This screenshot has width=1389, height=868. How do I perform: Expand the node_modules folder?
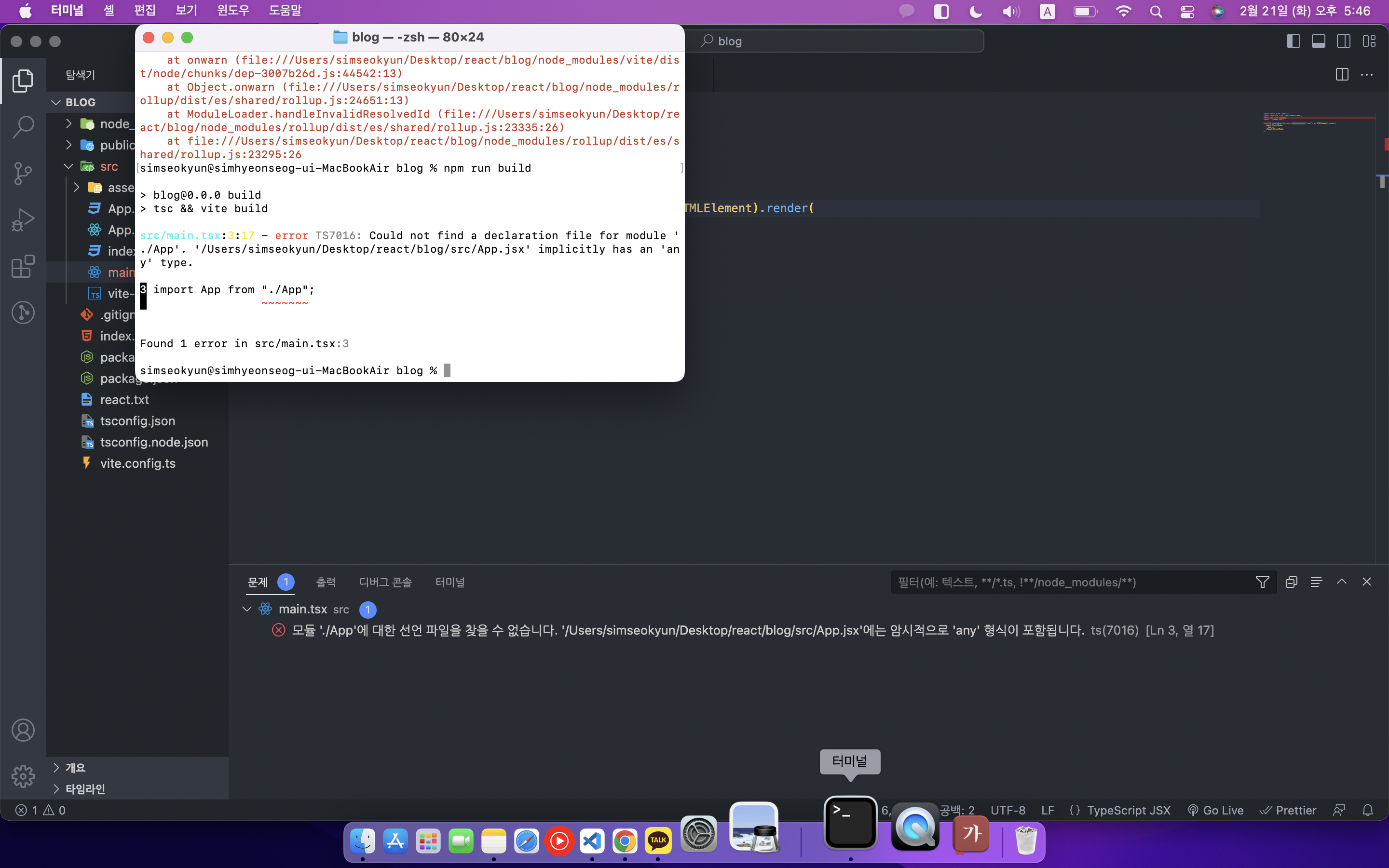[x=69, y=123]
